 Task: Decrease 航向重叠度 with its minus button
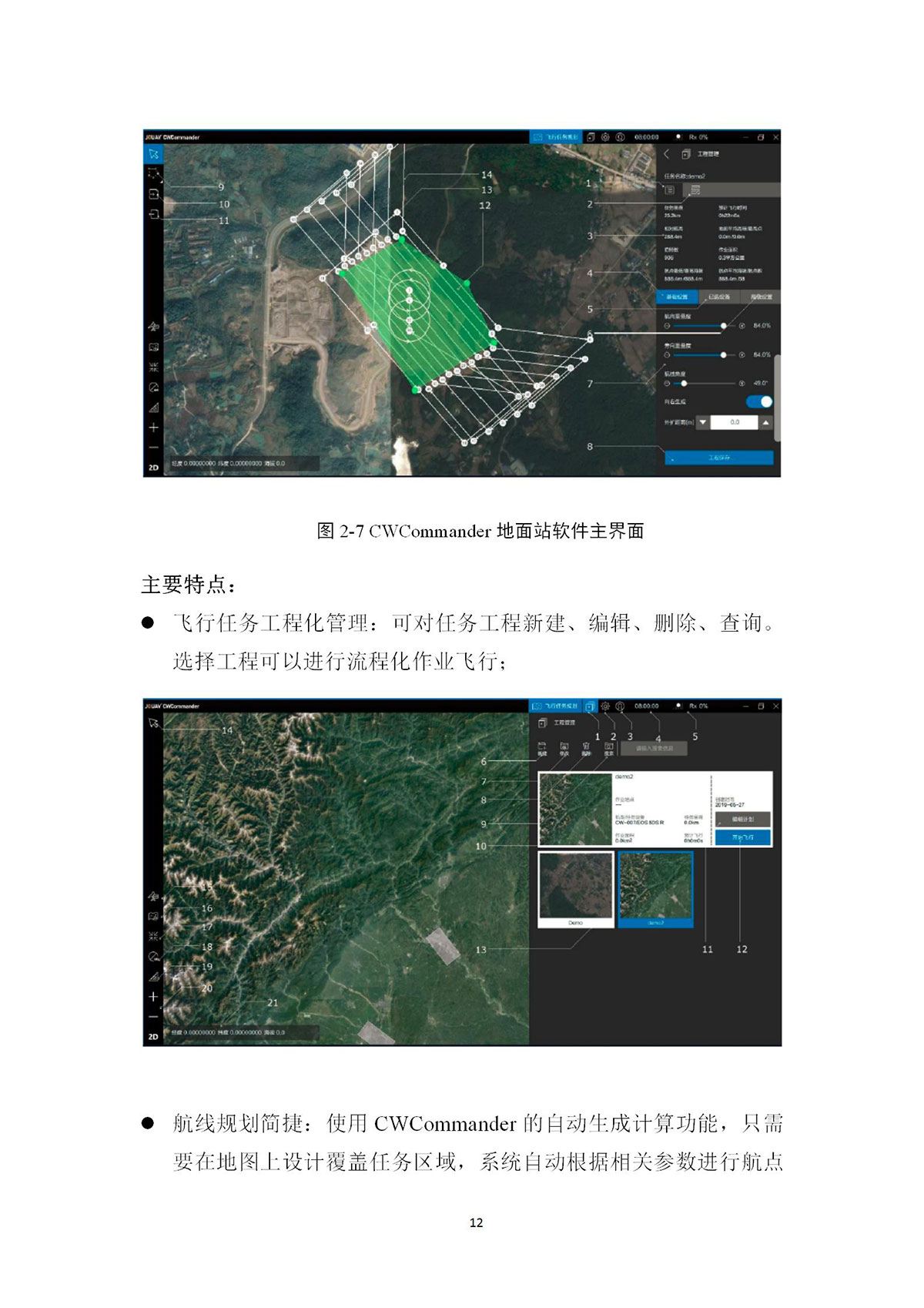[x=668, y=326]
